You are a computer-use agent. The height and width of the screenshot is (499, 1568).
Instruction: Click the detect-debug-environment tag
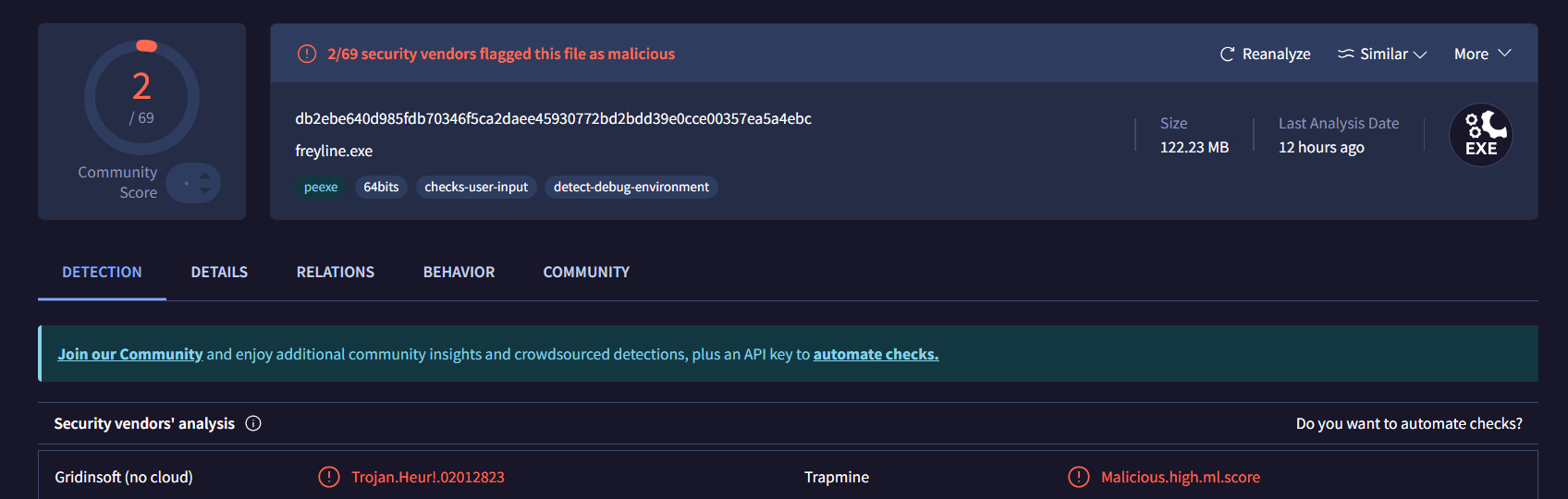click(x=631, y=188)
